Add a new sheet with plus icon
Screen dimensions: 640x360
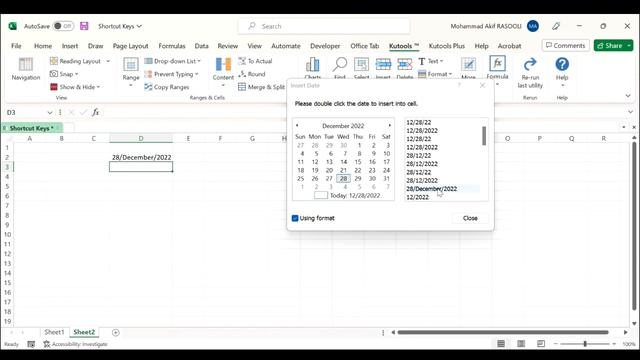[116, 333]
